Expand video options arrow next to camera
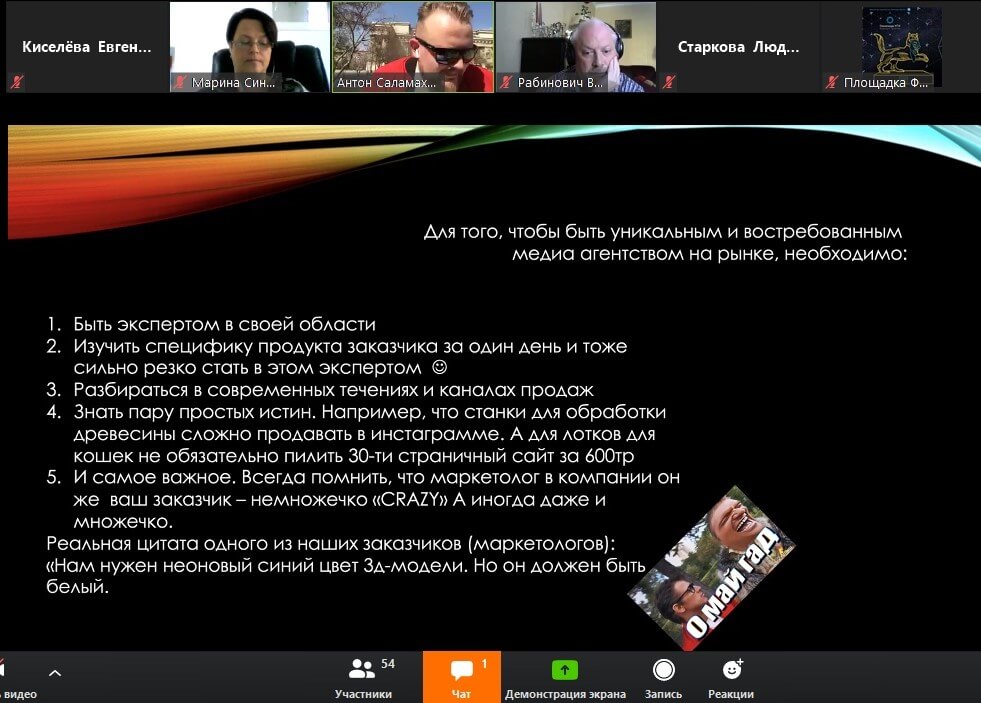Viewport: 981px width, 703px height. tap(55, 672)
